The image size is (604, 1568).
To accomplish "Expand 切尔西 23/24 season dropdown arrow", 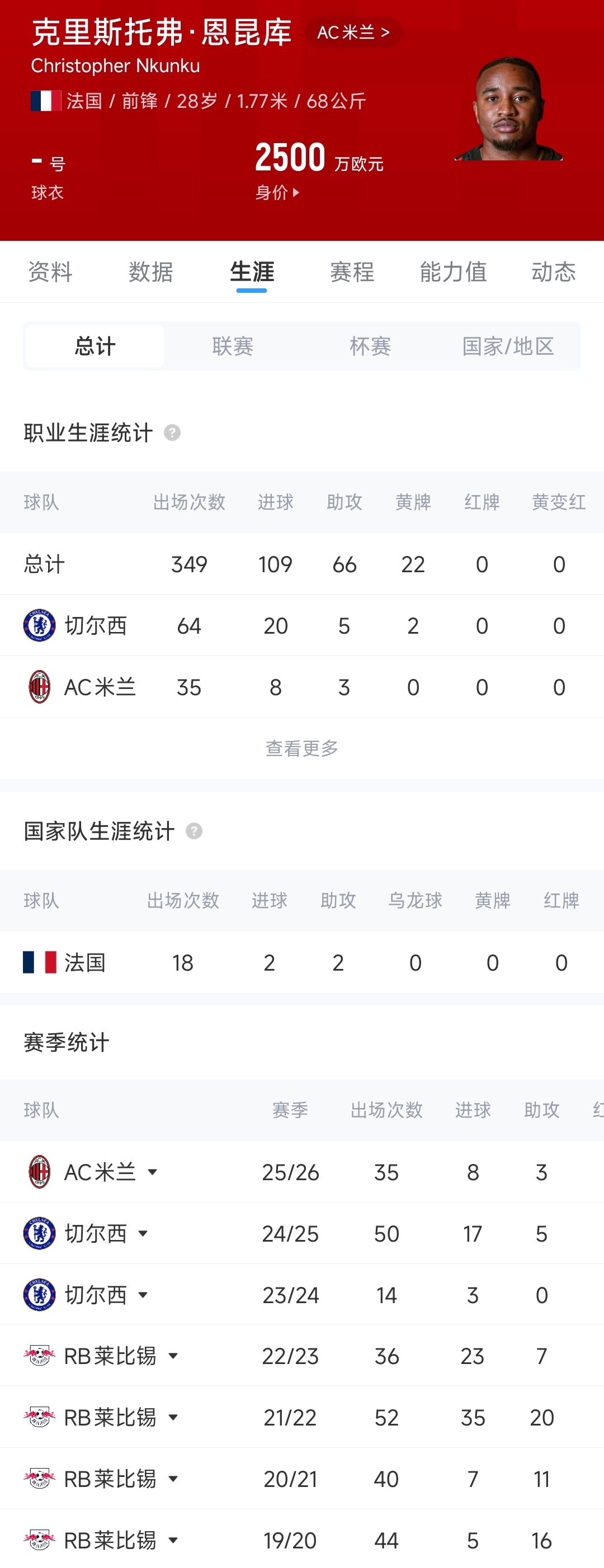I will [143, 1295].
